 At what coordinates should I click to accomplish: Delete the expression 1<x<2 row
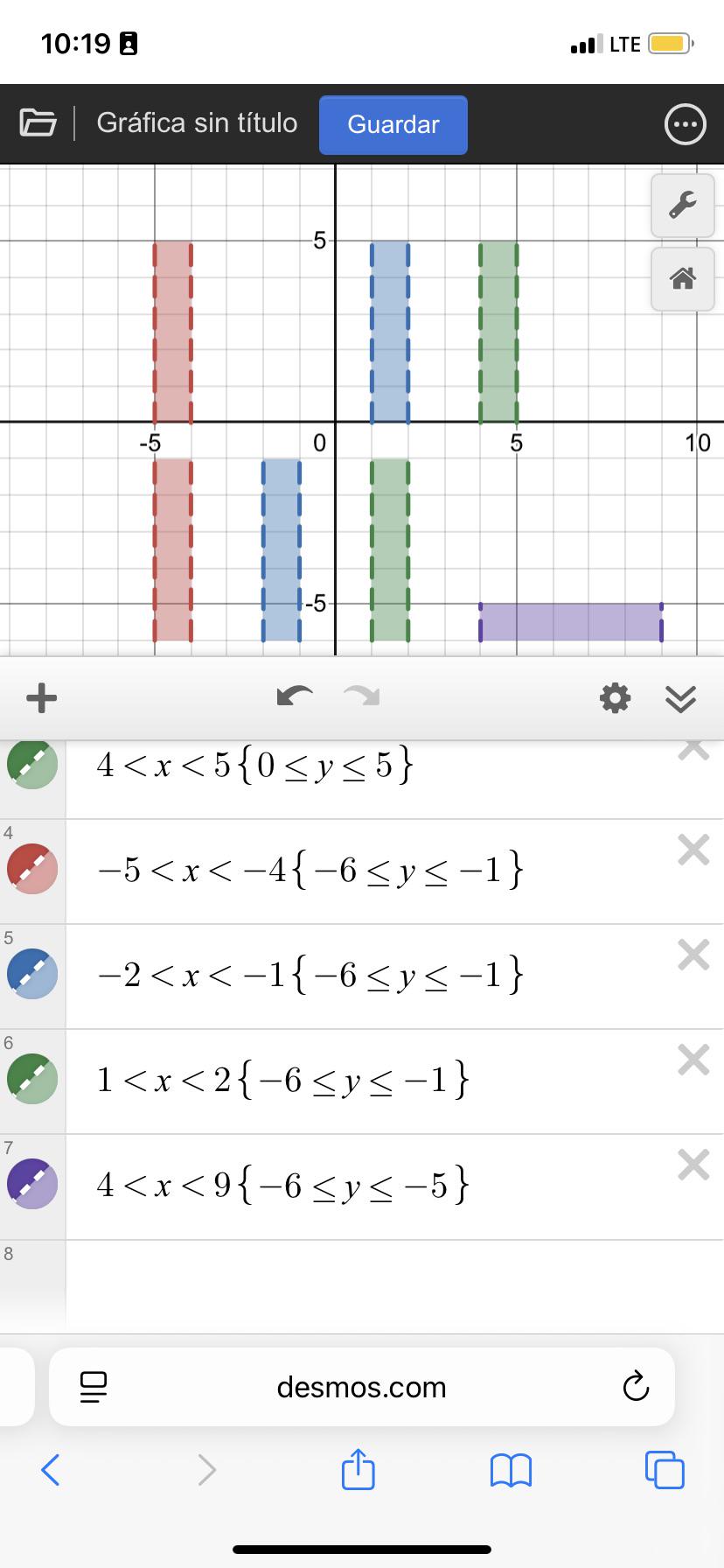point(693,1060)
